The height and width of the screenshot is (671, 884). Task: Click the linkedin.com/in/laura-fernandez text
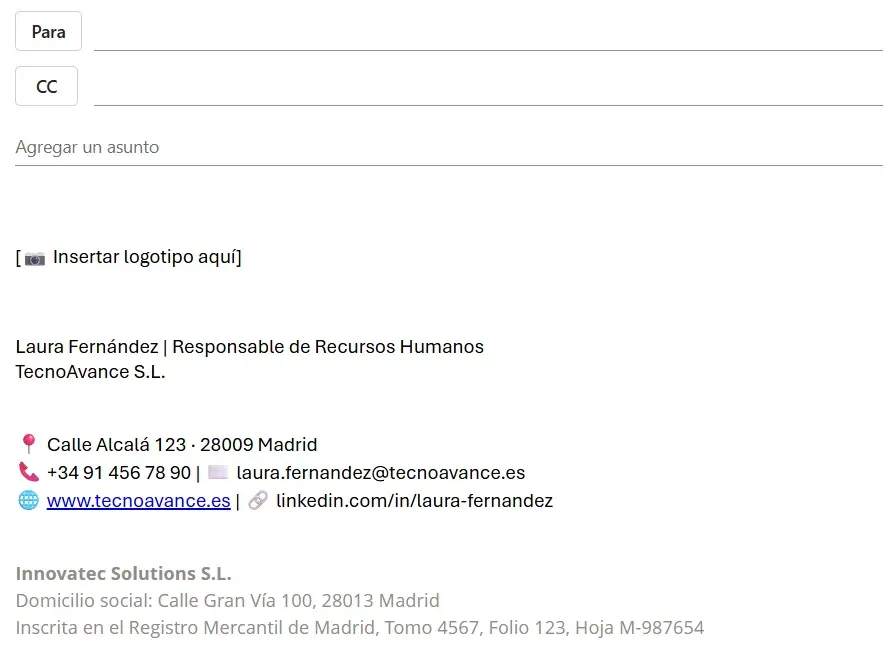414,500
